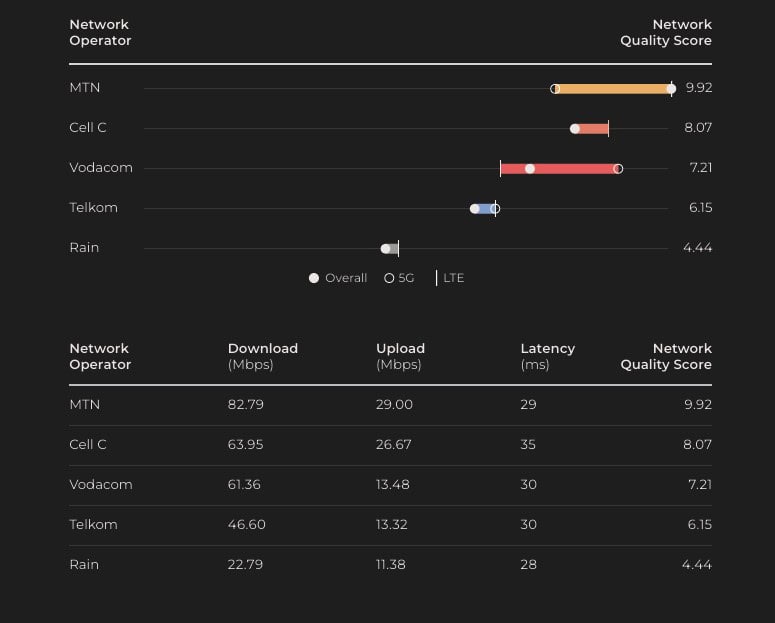
Task: Click Vodacom's 61.36 download value
Action: pyautogui.click(x=244, y=485)
